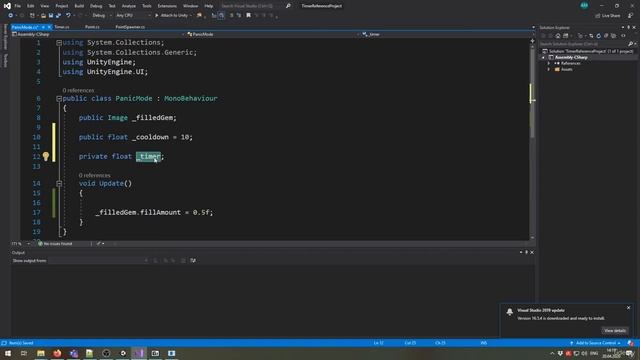Open the File menu

[x=18, y=6]
